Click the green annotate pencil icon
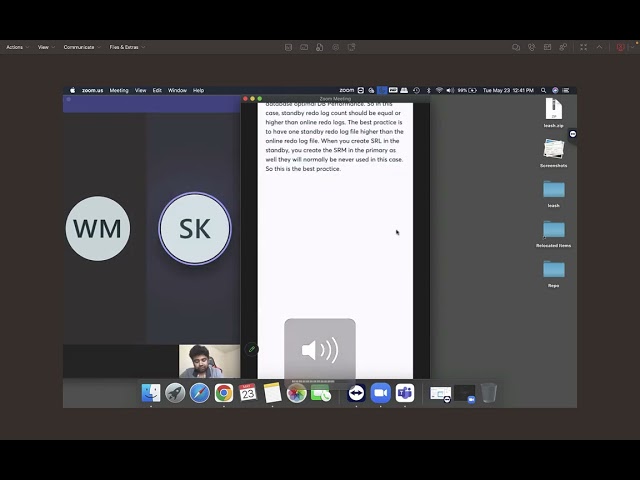This screenshot has width=640, height=480. [x=252, y=349]
